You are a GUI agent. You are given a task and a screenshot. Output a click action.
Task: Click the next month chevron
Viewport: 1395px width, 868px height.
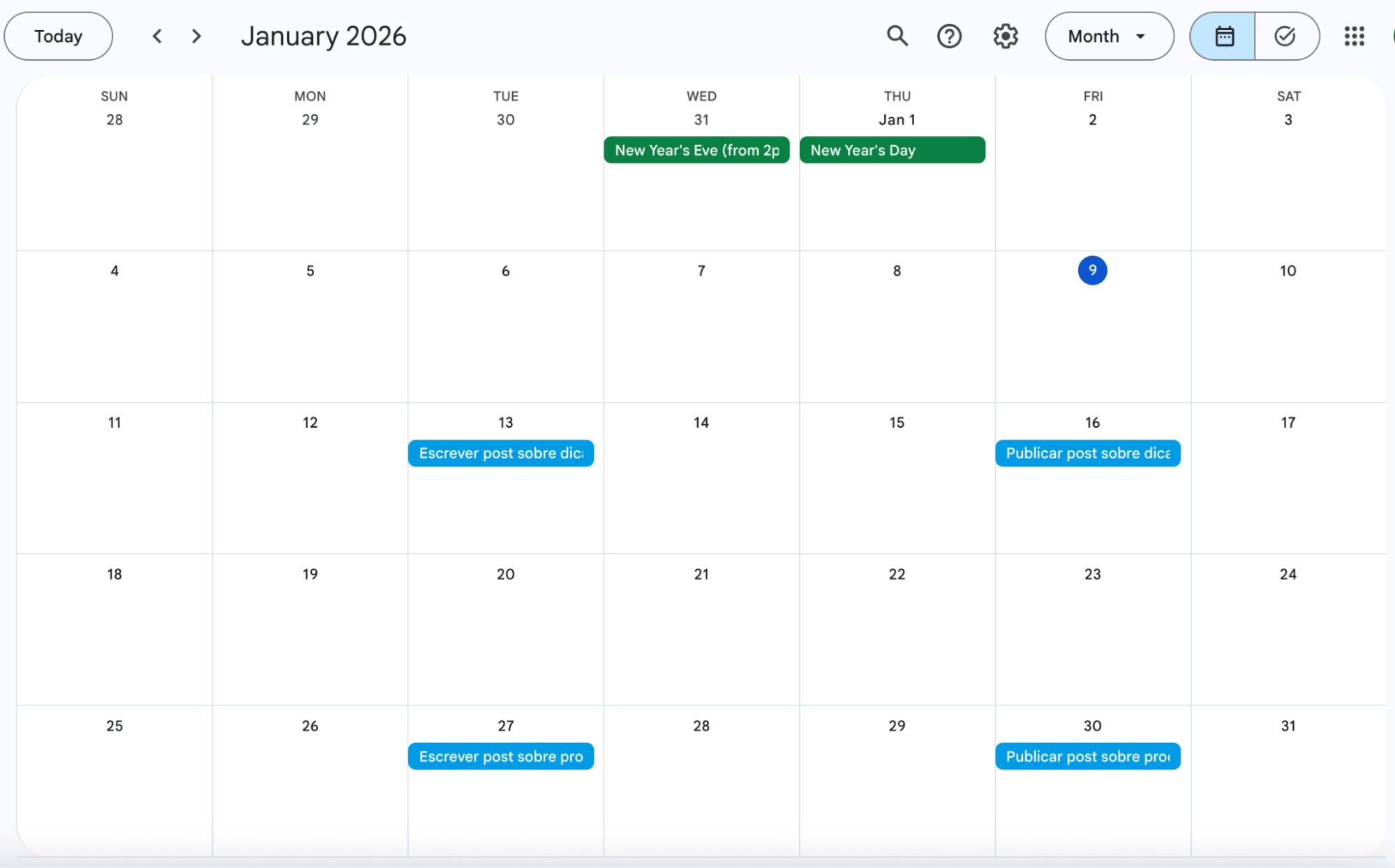[196, 36]
